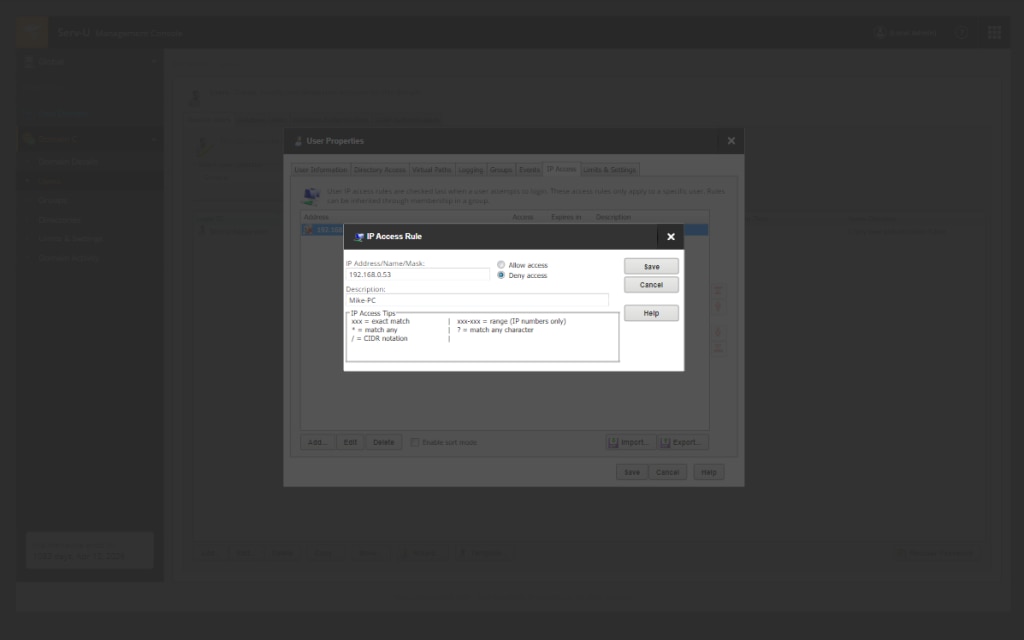
Task: Collapse the Domain section in the sidebar
Action: 155,139
